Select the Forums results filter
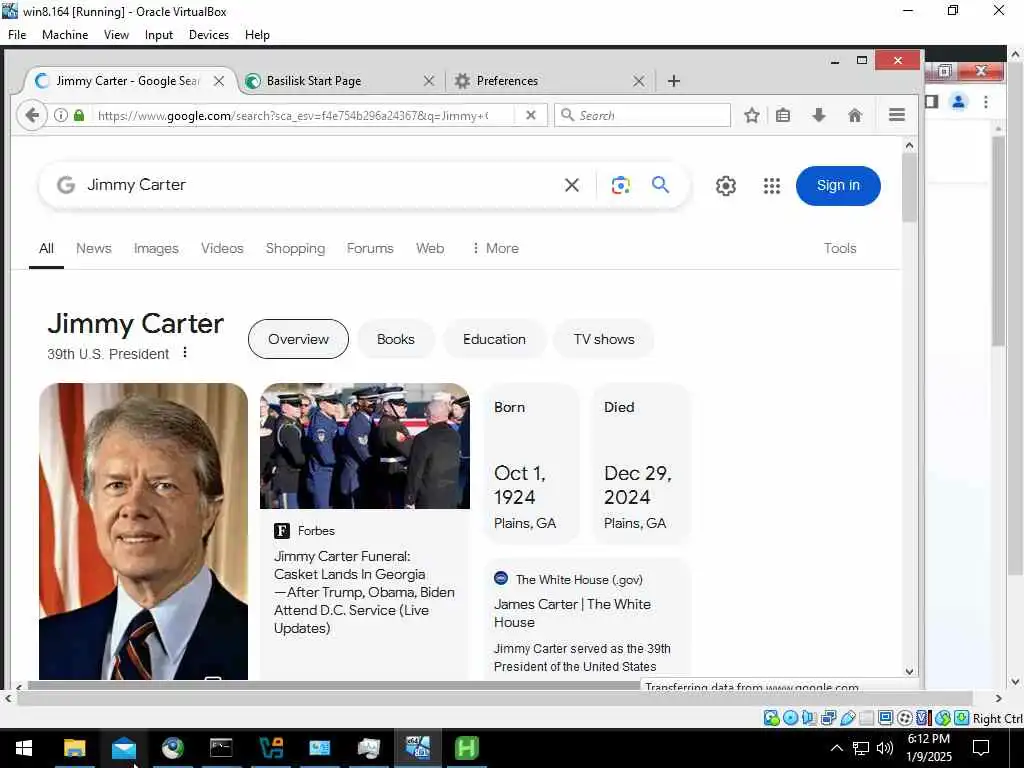The width and height of the screenshot is (1024, 768). coord(370,248)
